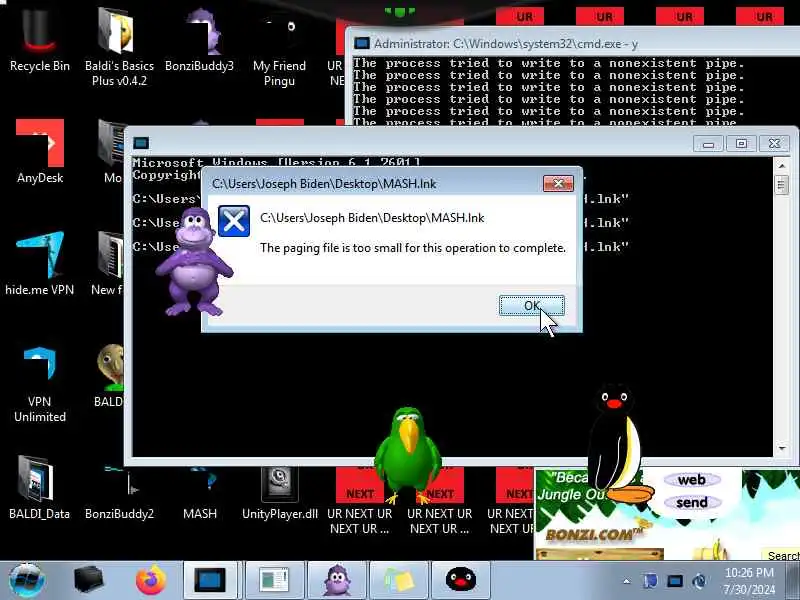Close the MASH.lnk error dialog
Screen dimensions: 800x600
(558, 184)
